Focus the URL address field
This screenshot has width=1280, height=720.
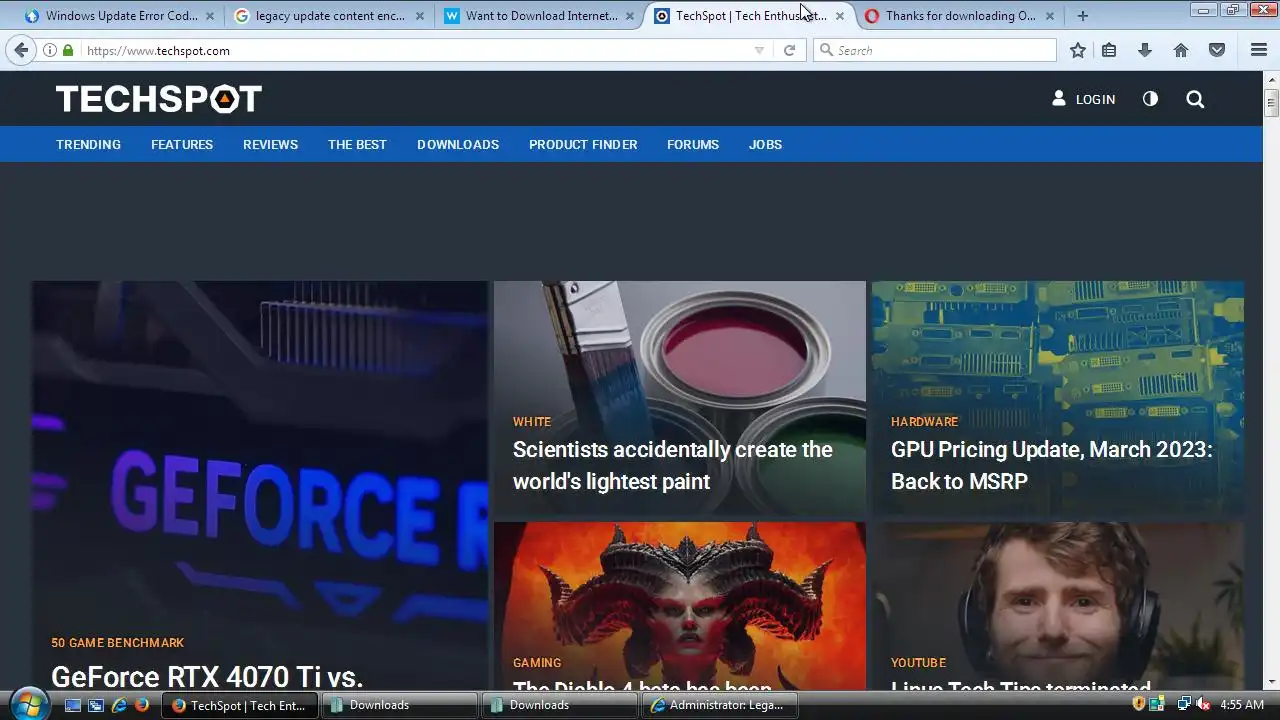pyautogui.click(x=415, y=50)
